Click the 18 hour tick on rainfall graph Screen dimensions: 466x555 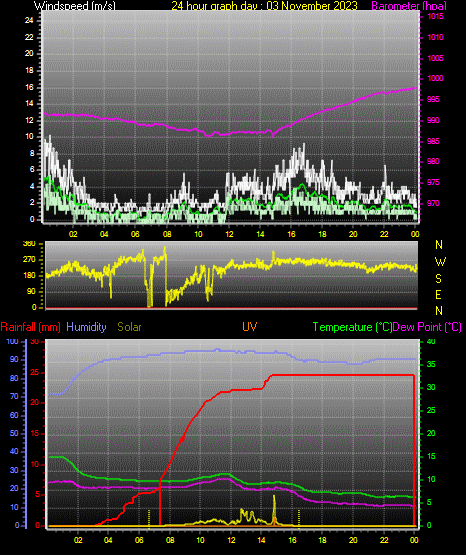323,540
